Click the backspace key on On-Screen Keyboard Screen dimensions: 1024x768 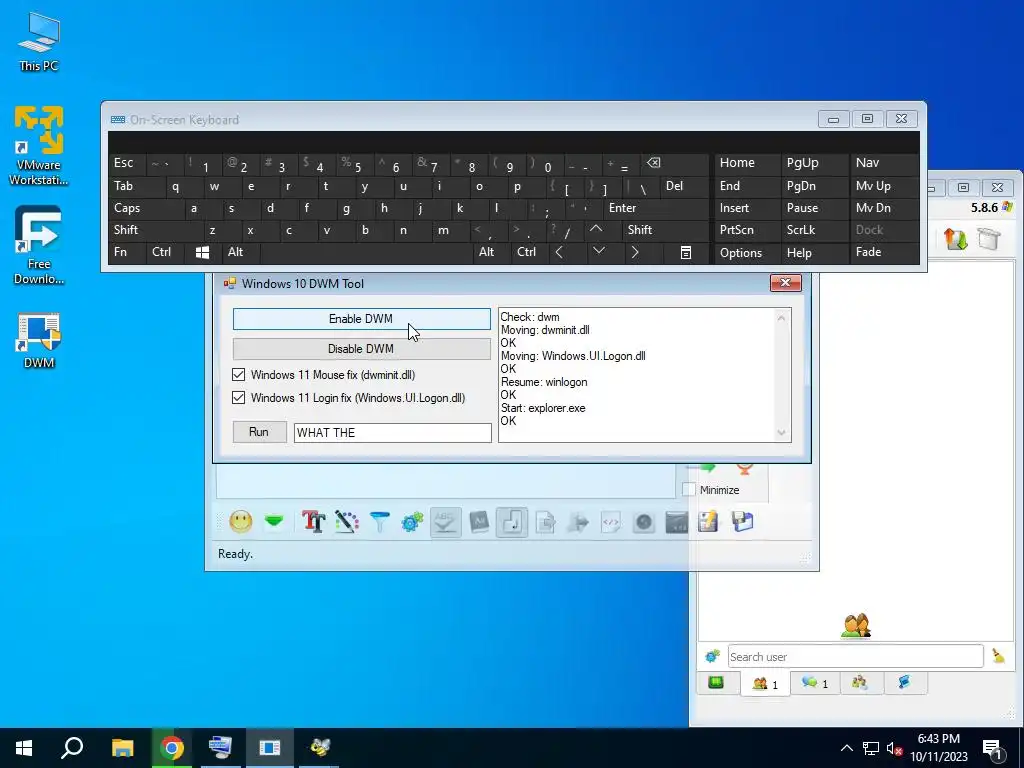653,163
